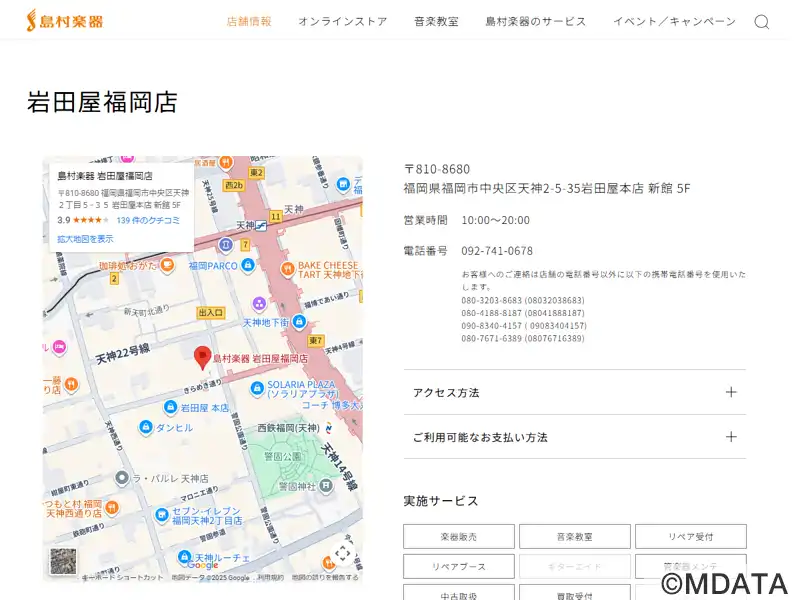Expand the アクセス方法 section
Image resolution: width=800 pixels, height=600 pixels.
tap(574, 392)
